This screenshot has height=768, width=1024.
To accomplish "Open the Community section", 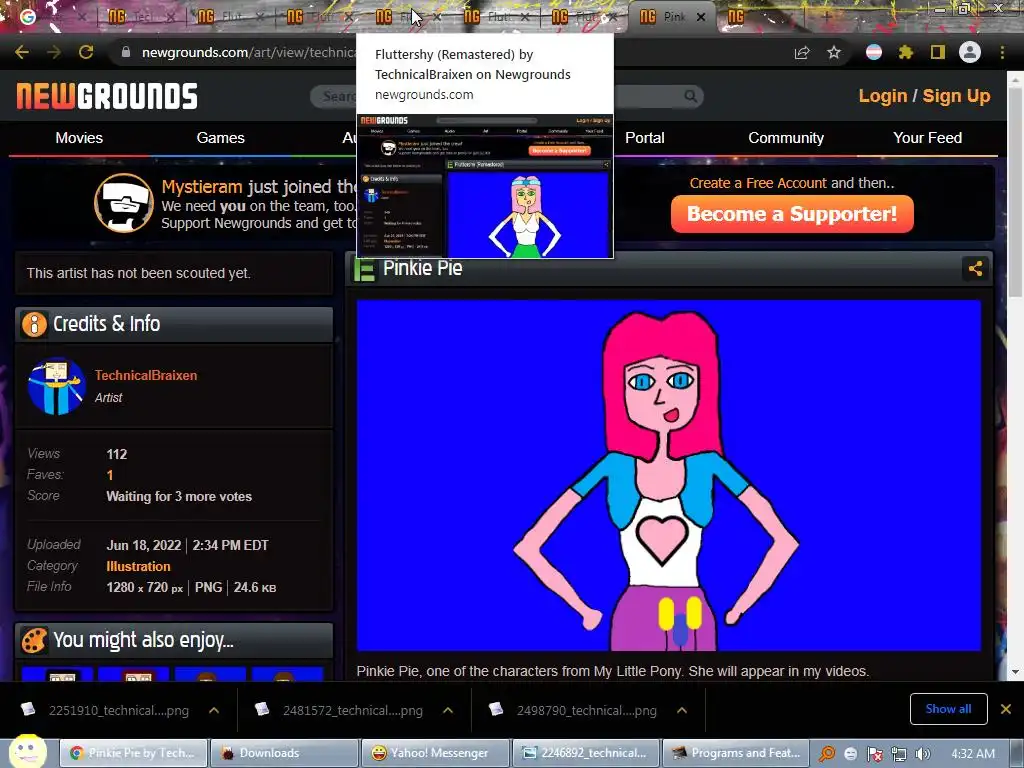I will coord(786,138).
